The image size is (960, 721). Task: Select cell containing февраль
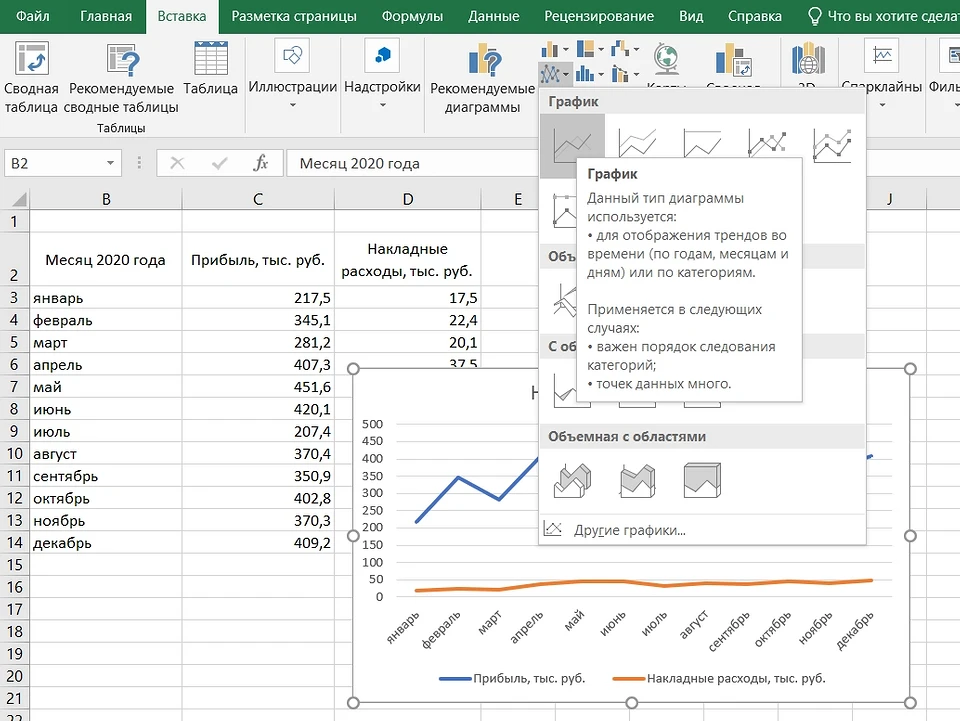coord(106,321)
